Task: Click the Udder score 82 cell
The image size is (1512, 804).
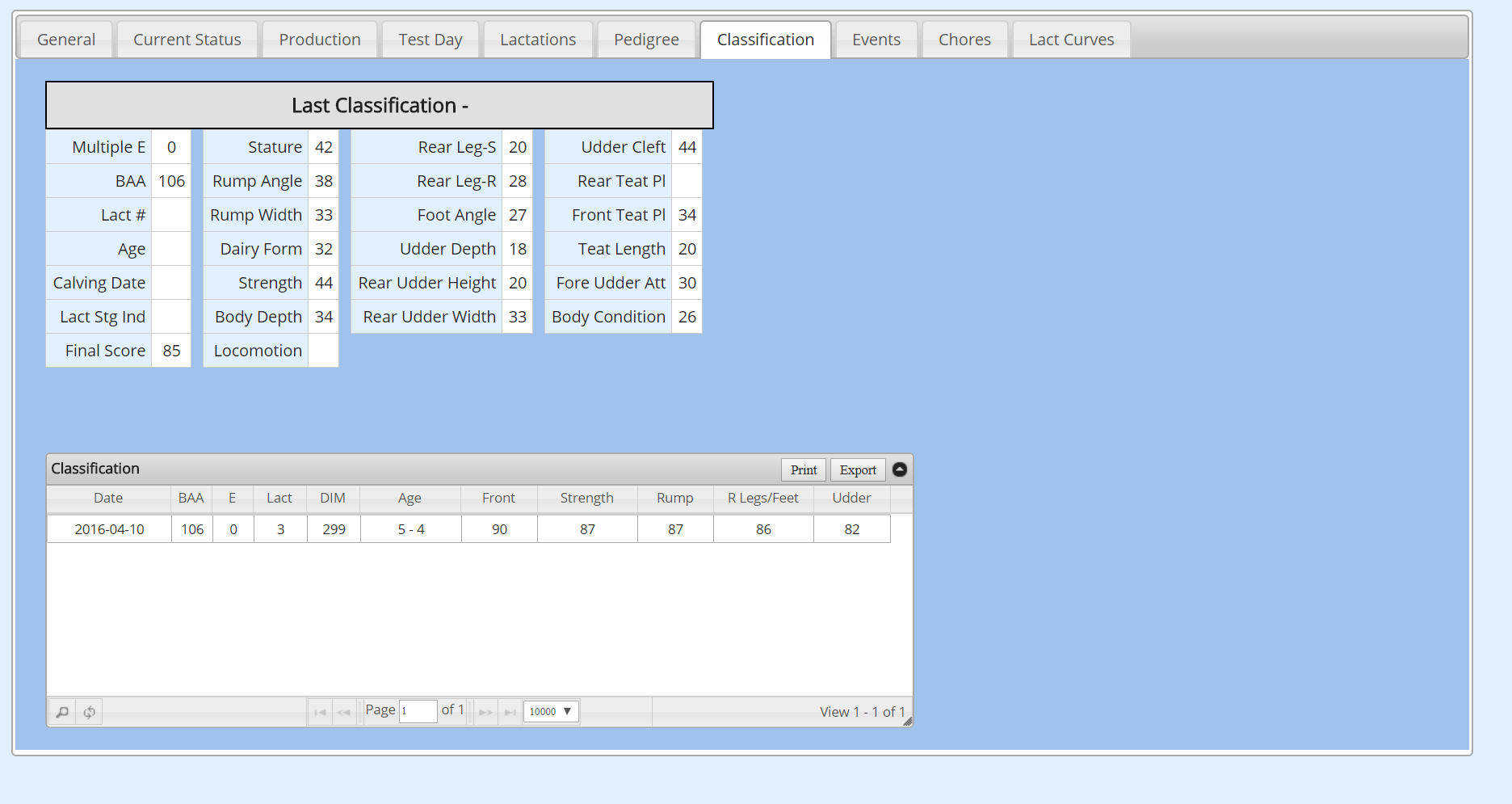Action: click(852, 529)
